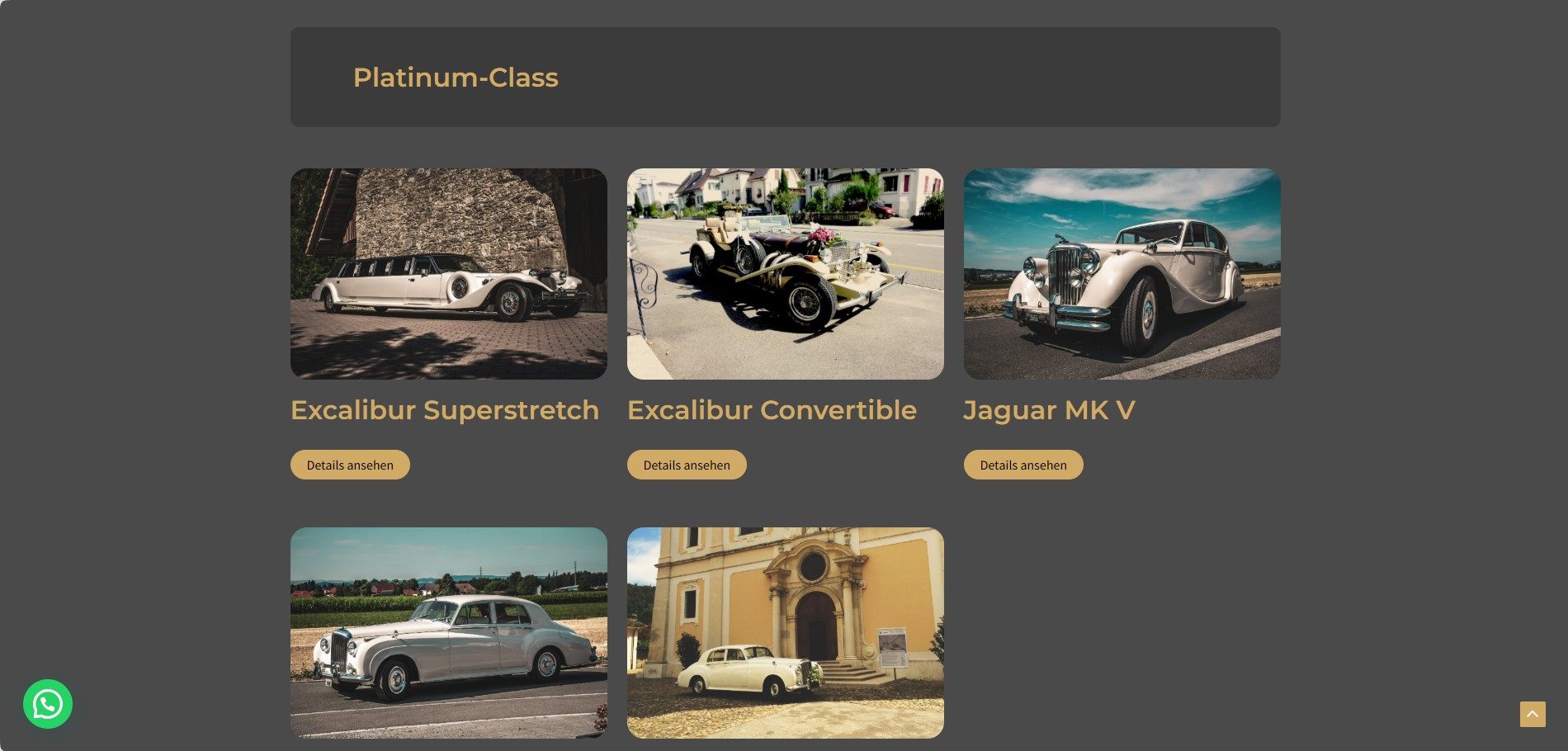Open the Jaguar MK V title link
Viewport: 1568px width, 751px height.
coord(1049,410)
